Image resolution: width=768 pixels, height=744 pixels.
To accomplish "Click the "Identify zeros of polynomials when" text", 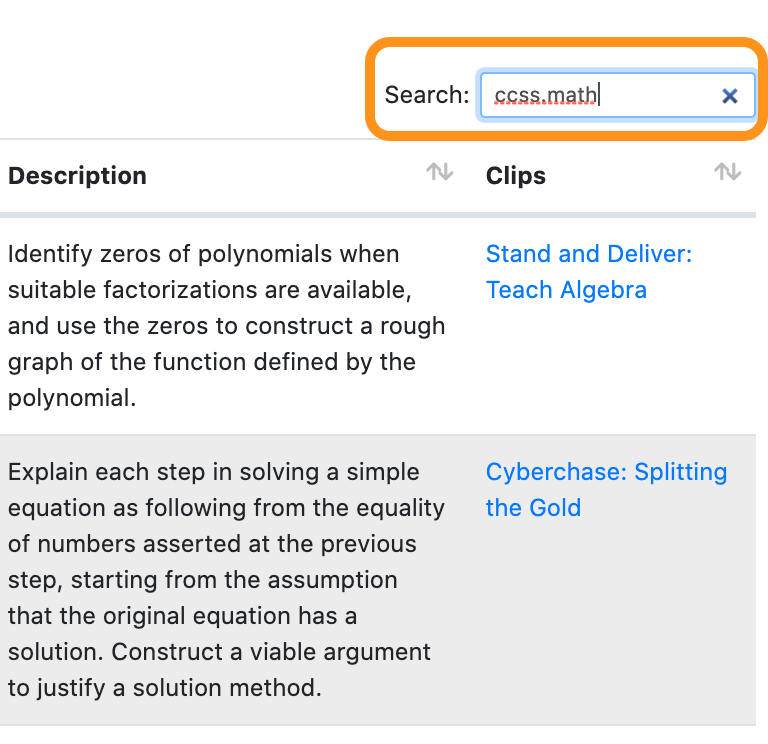I will (203, 254).
